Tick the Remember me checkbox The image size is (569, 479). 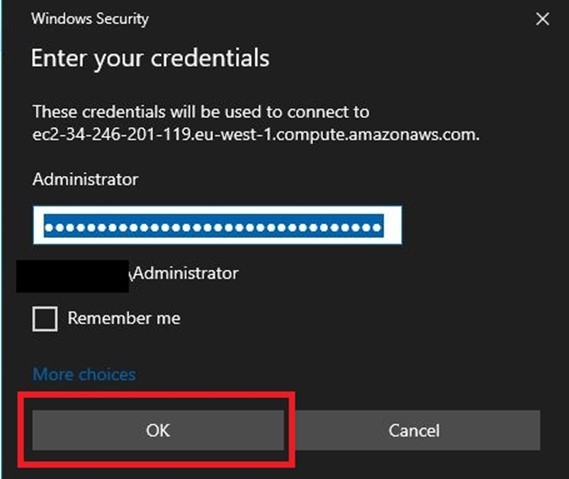tap(45, 319)
